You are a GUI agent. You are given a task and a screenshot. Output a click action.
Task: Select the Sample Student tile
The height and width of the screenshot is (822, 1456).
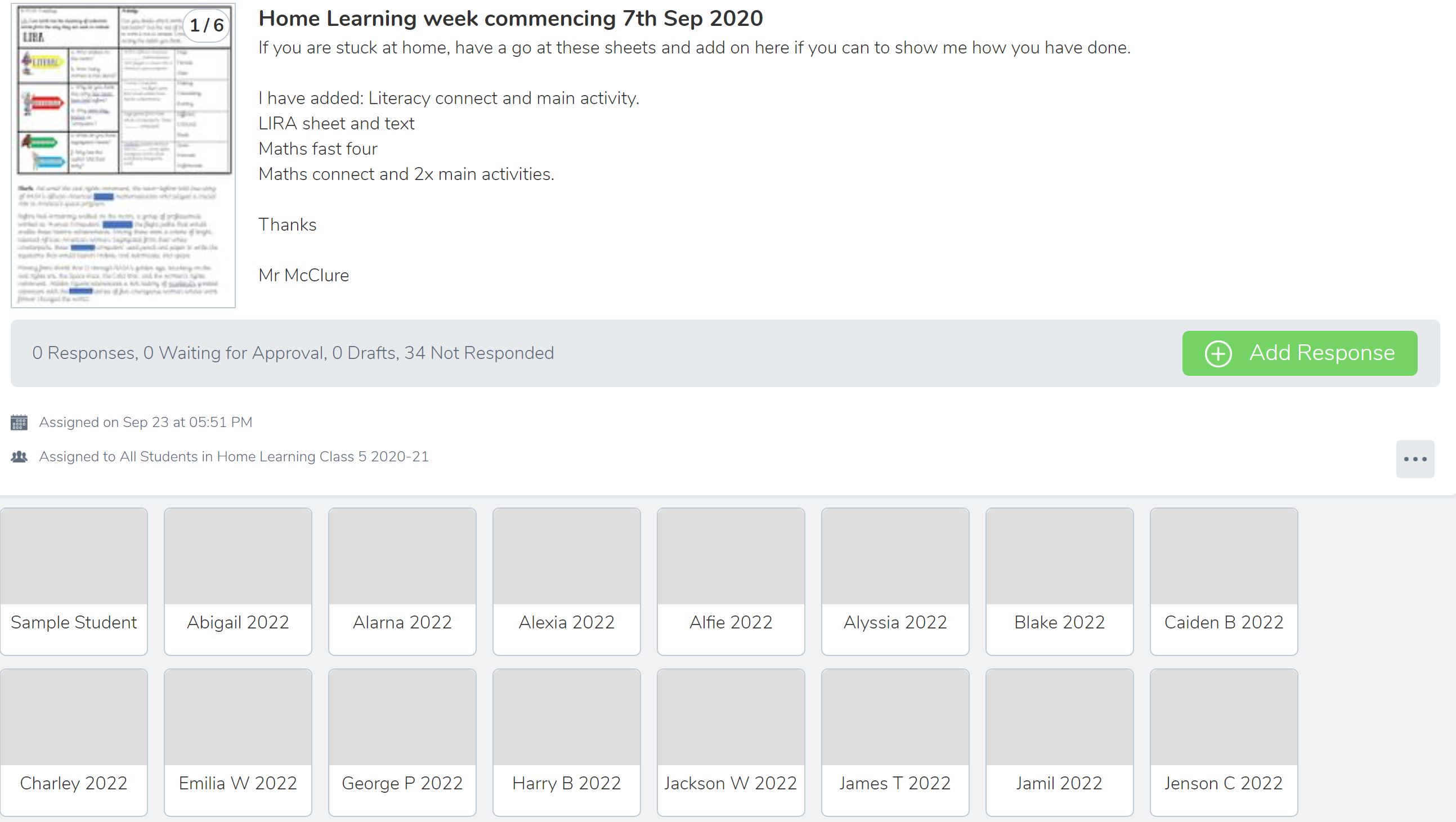(x=74, y=581)
